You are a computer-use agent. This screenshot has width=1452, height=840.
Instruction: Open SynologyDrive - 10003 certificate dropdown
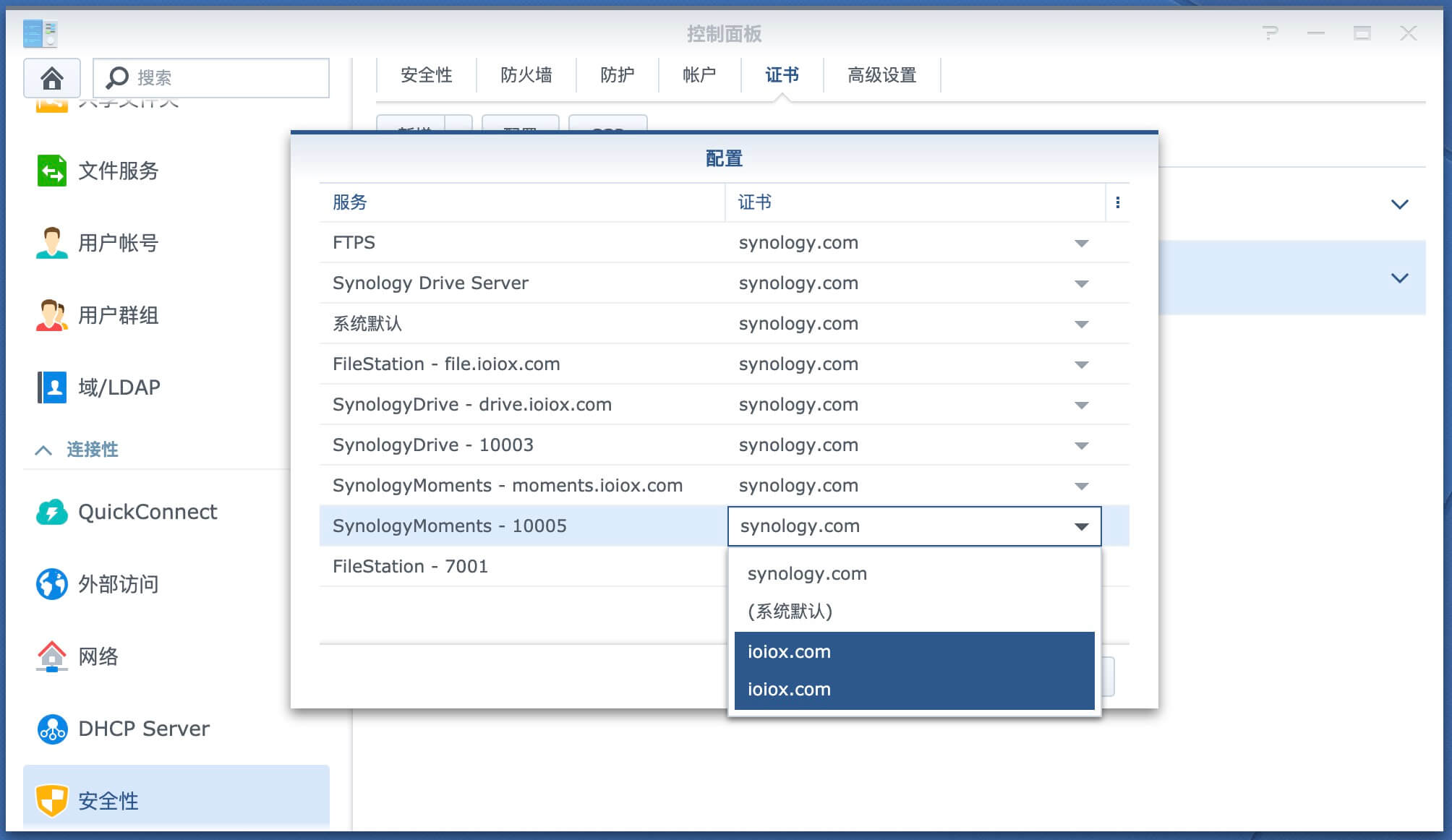tap(1081, 445)
